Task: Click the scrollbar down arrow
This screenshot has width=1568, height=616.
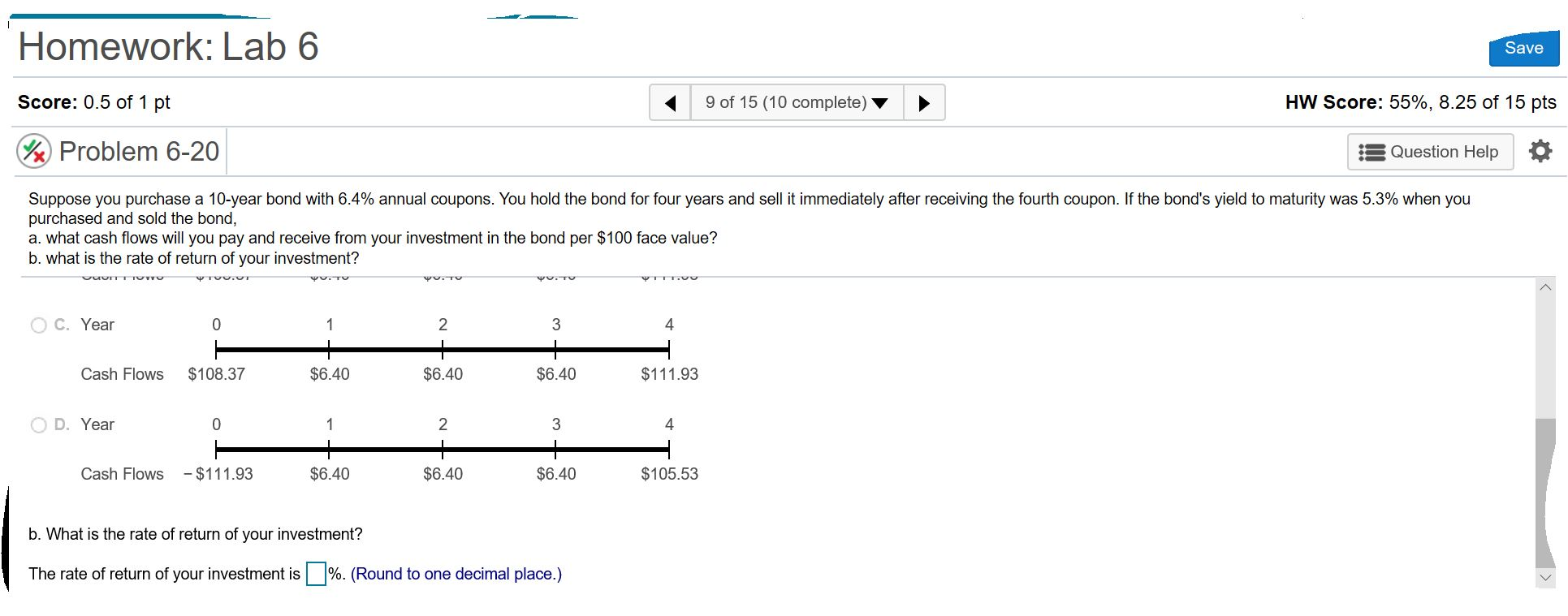Action: click(x=1545, y=578)
